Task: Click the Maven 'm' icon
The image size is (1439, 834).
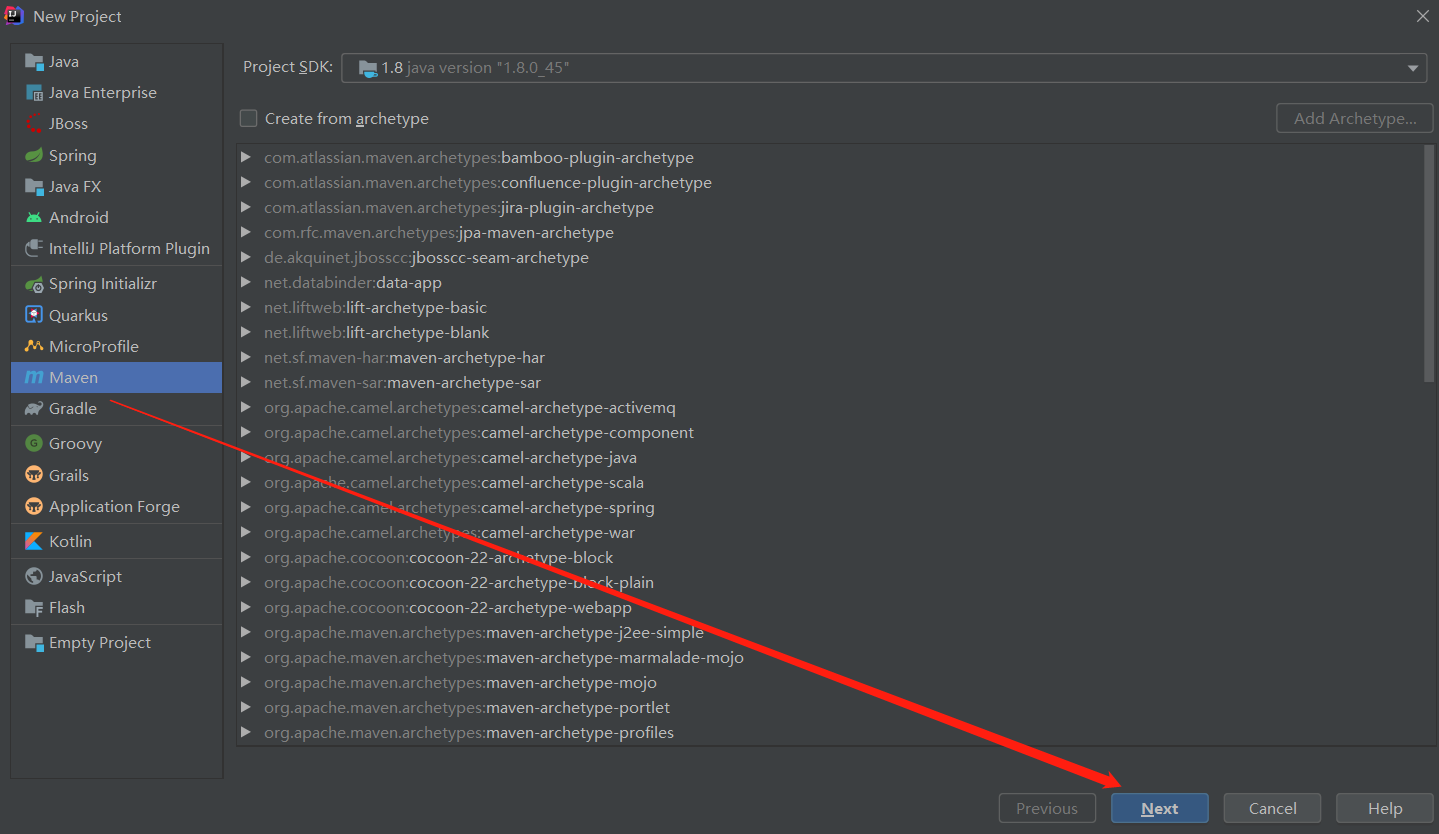Action: pos(34,378)
